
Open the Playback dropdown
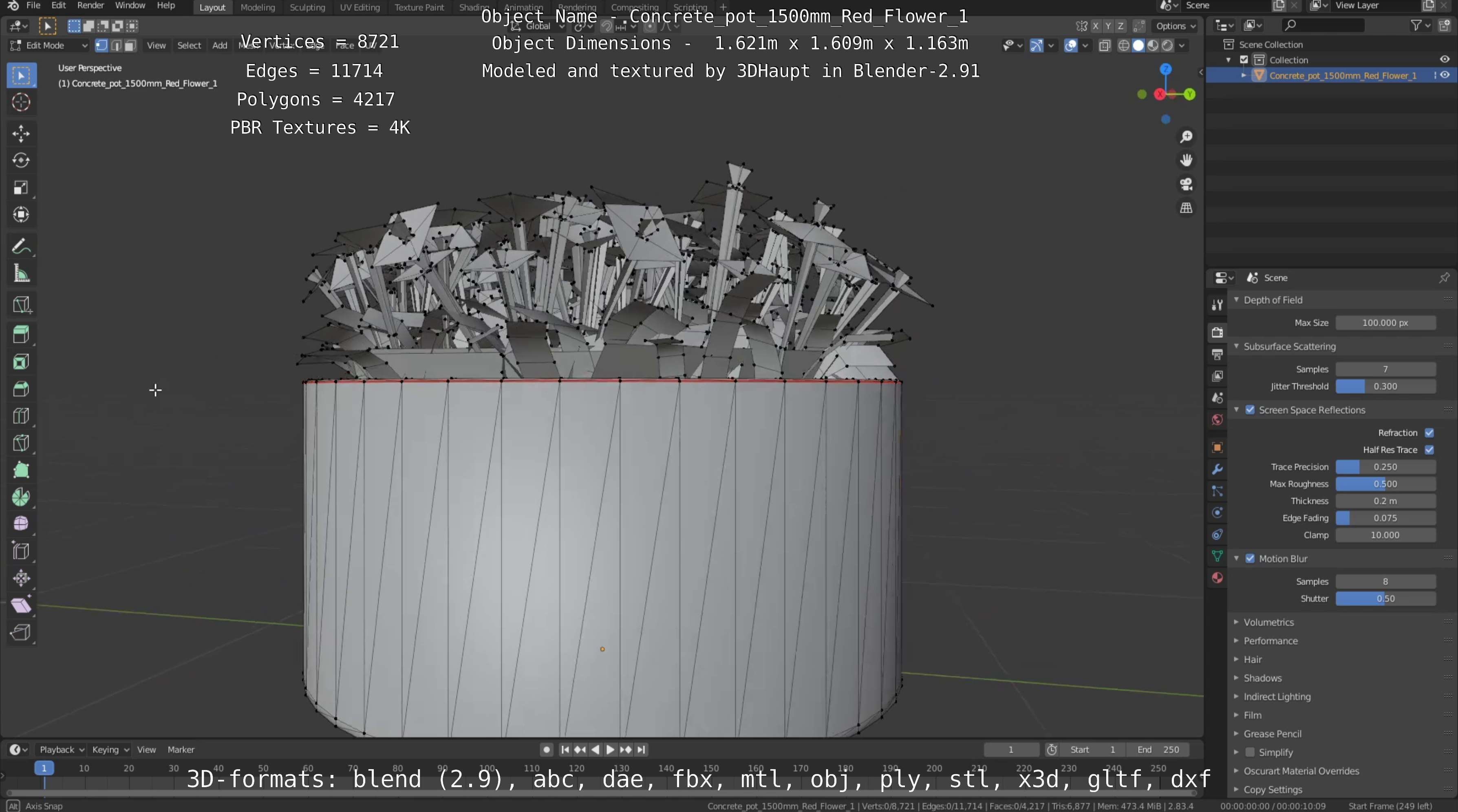61,750
